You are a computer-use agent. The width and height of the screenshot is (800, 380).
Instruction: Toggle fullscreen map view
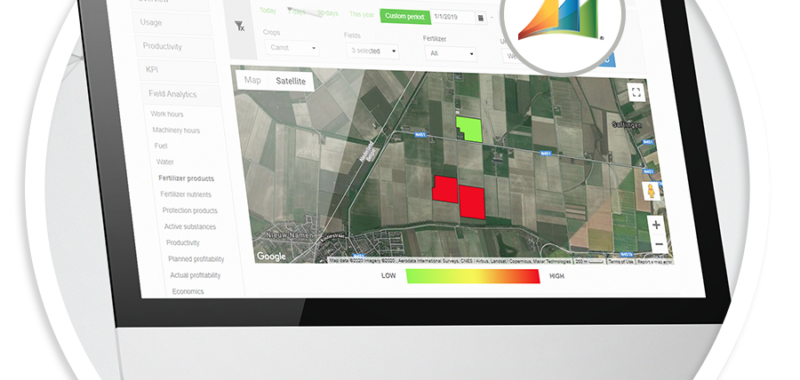pos(636,92)
